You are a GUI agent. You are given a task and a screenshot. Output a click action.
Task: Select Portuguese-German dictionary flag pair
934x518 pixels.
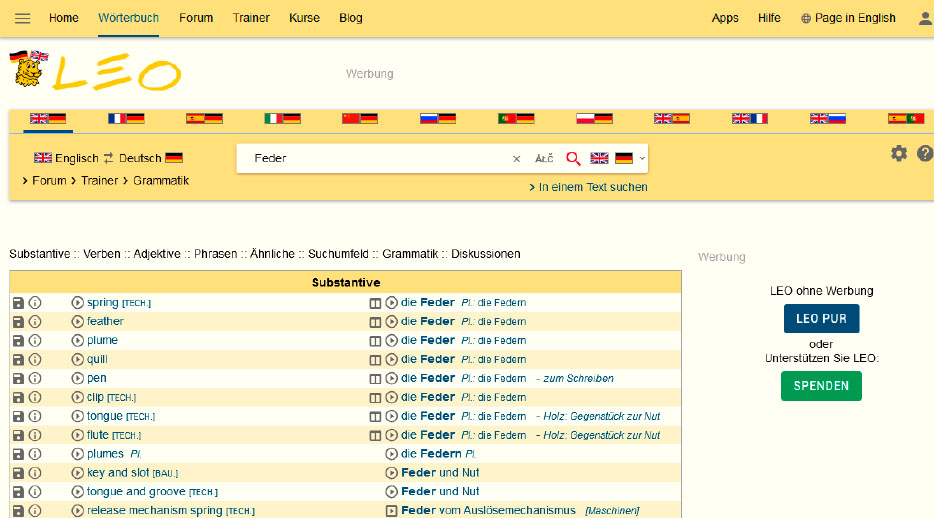point(516,118)
